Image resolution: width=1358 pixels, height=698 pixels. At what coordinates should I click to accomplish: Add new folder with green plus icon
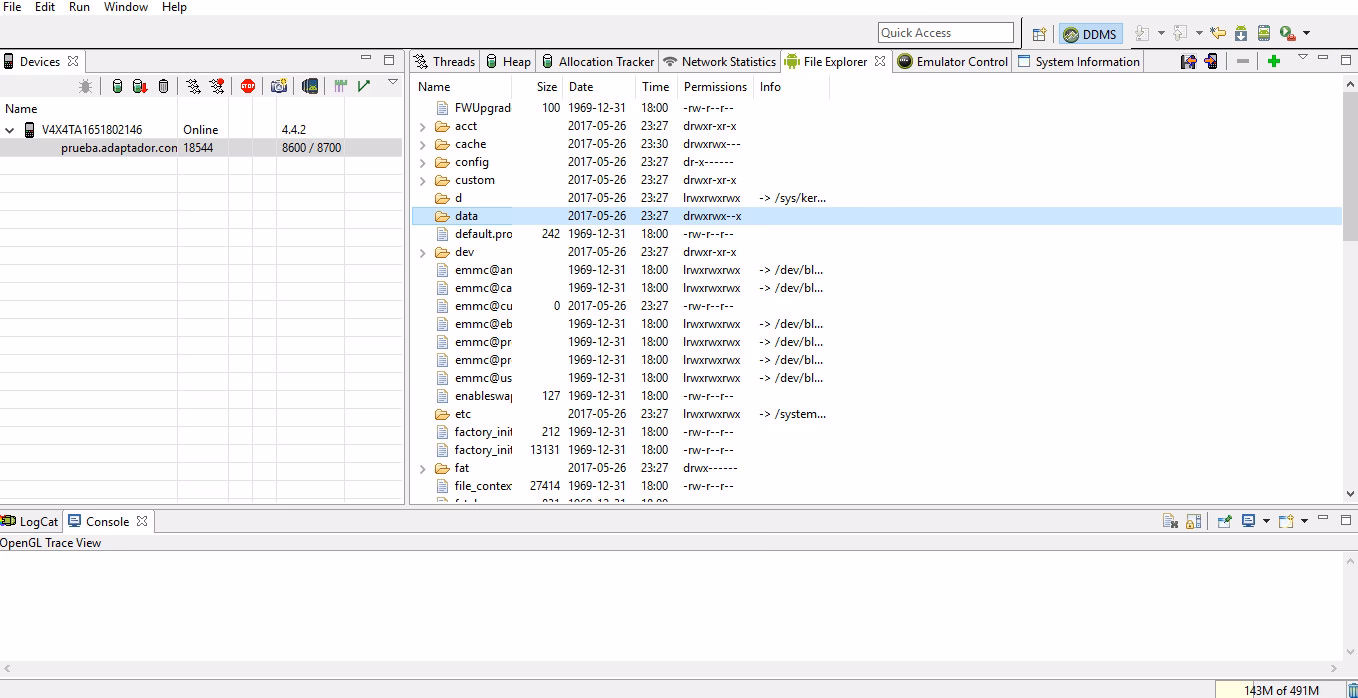point(1274,61)
